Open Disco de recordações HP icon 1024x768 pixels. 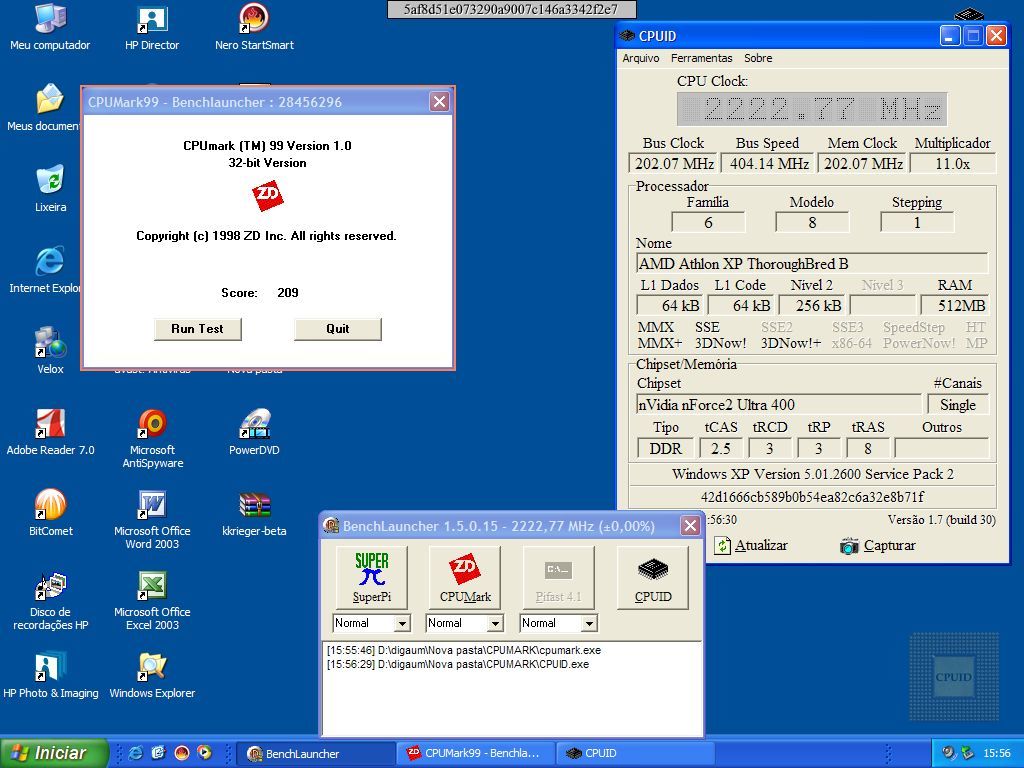tap(50, 600)
